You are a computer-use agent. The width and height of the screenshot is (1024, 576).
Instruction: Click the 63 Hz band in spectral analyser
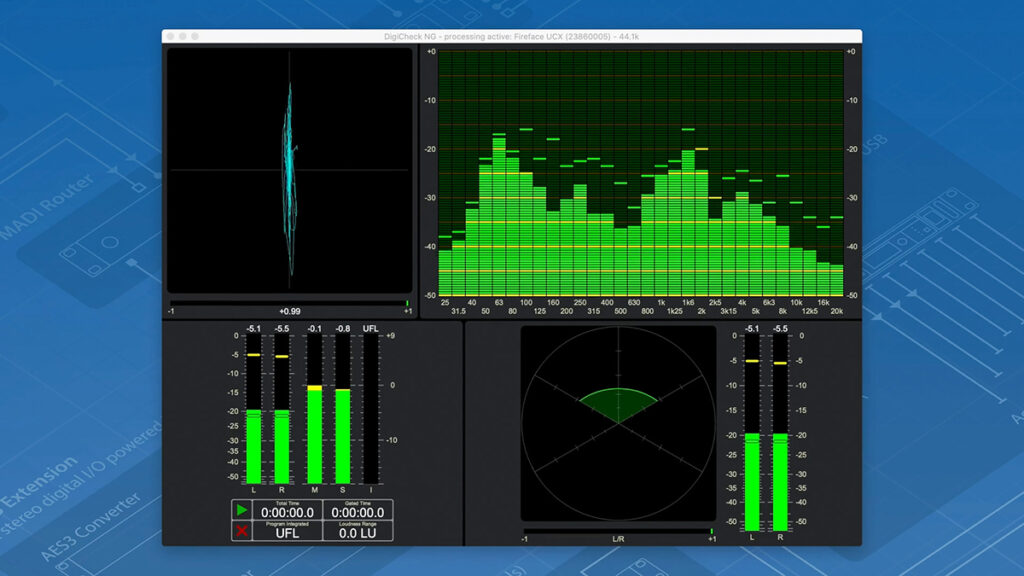click(499, 215)
